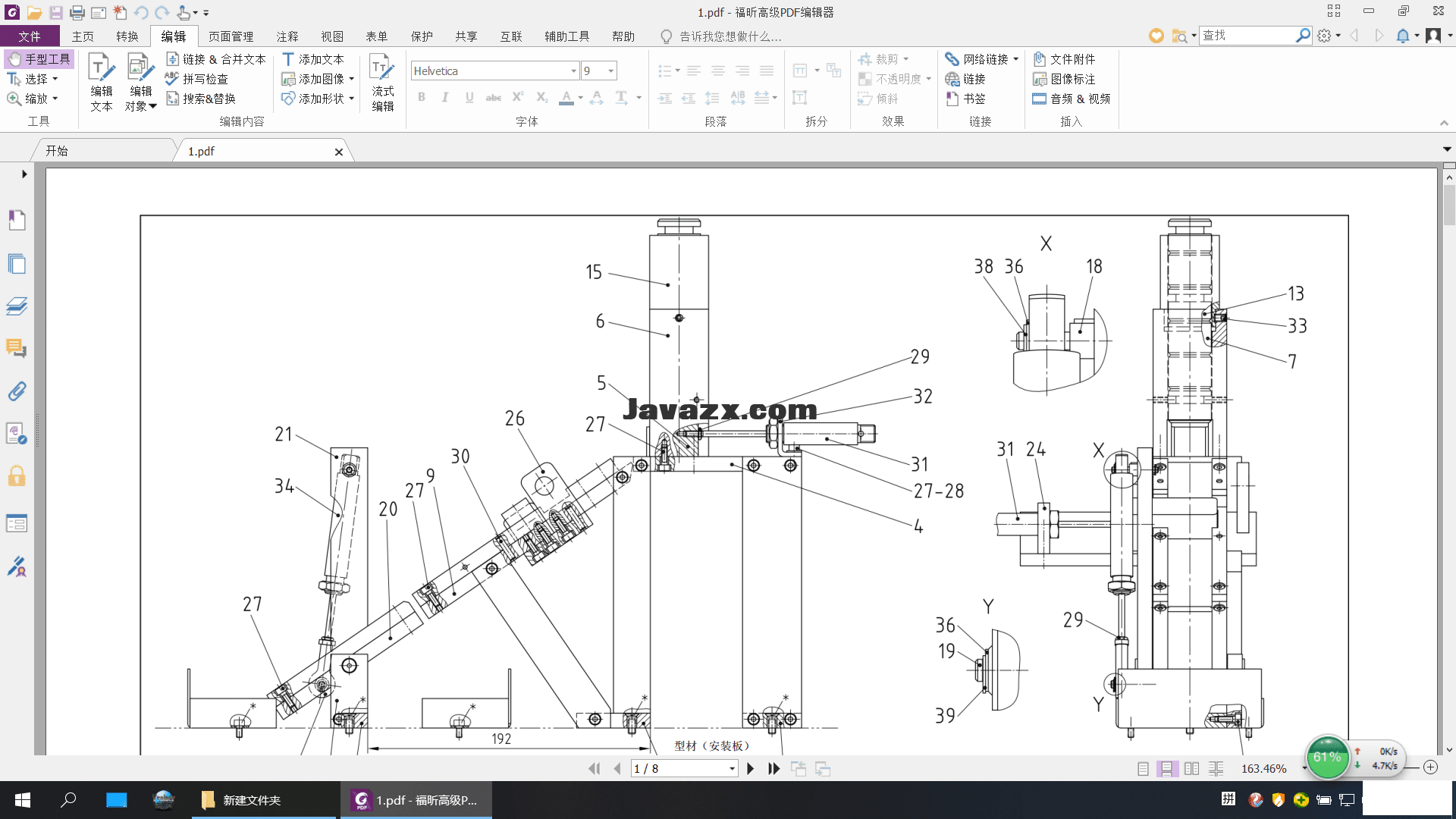Open the page number 1 / 8 dropdown
Viewport: 1456px width, 819px height.
point(732,768)
